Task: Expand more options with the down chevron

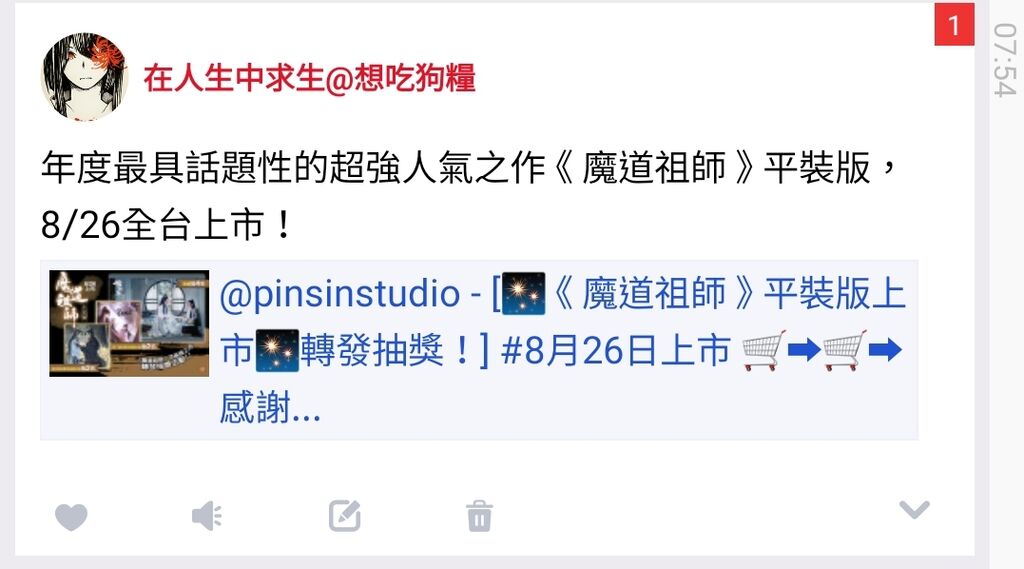Action: click(914, 509)
